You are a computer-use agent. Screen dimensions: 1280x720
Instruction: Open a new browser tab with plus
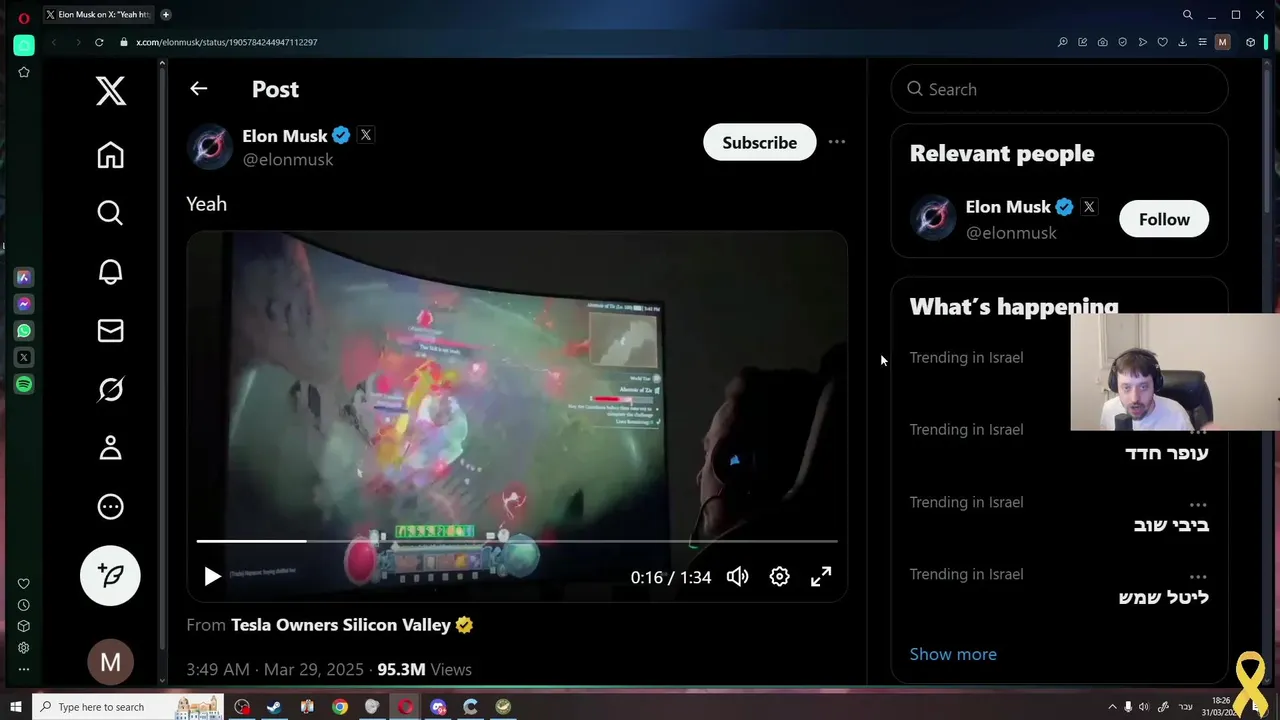coord(166,15)
